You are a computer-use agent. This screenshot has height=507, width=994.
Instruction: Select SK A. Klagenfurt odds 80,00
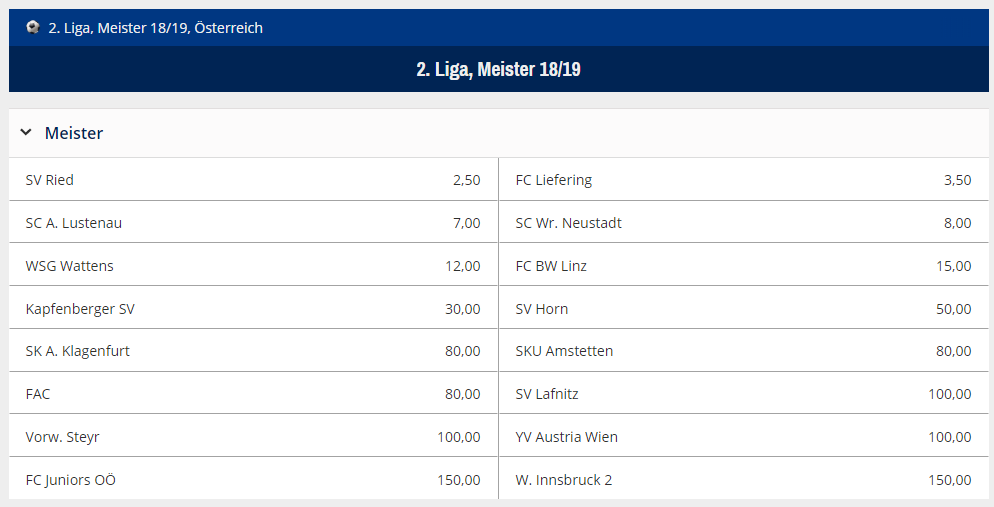[x=254, y=350]
